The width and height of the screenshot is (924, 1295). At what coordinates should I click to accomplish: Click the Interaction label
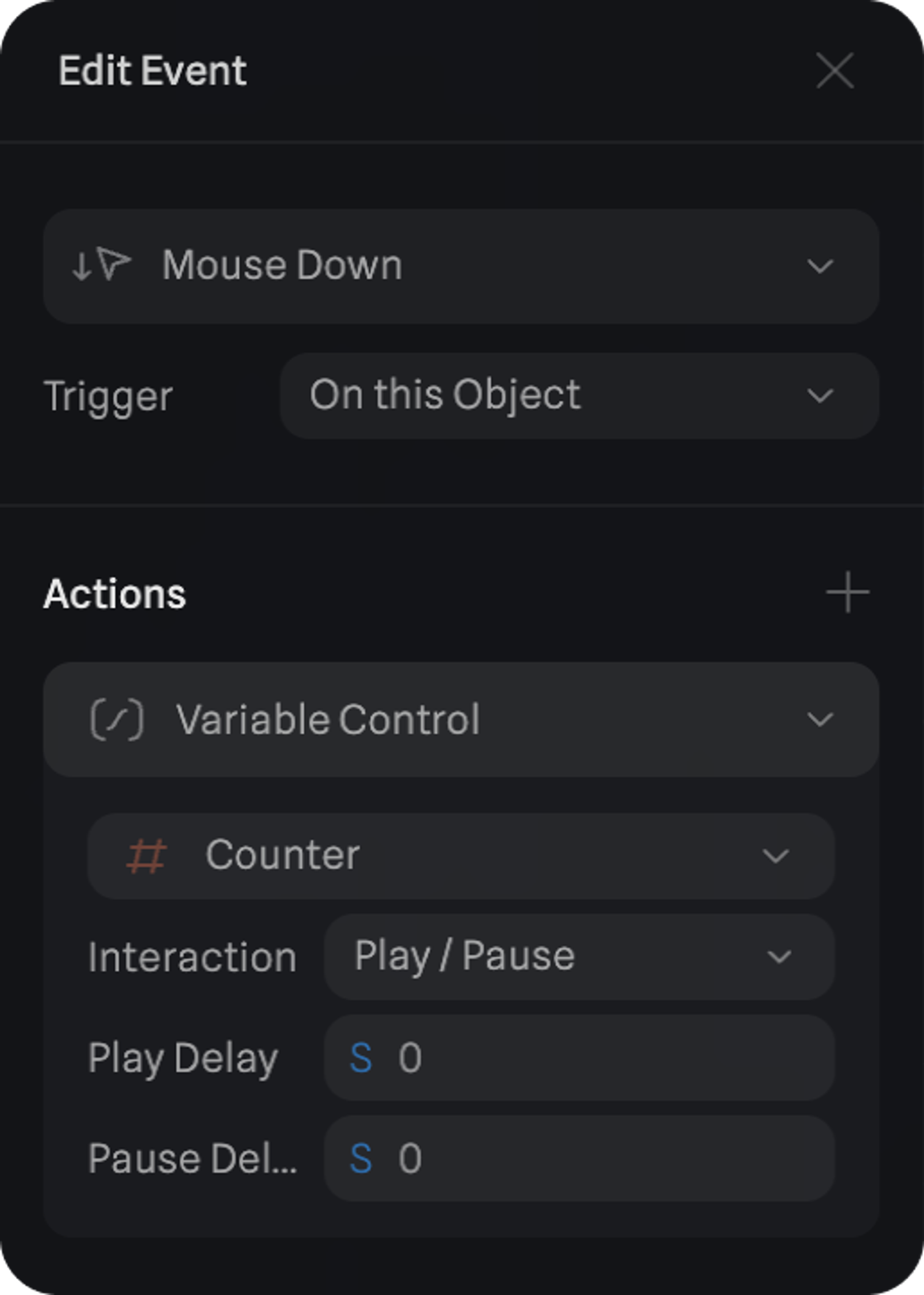192,957
